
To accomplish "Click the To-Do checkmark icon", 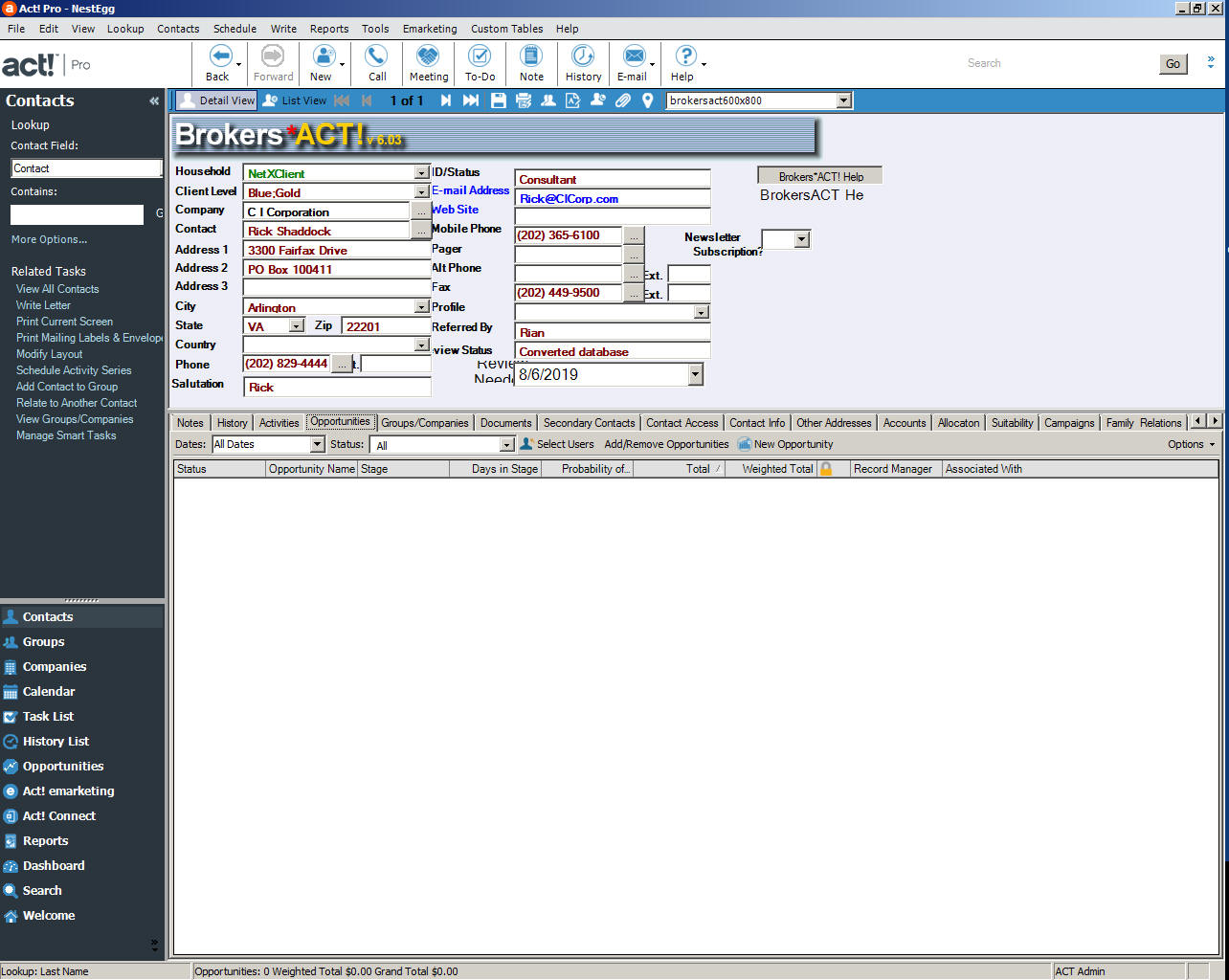I will (x=480, y=56).
